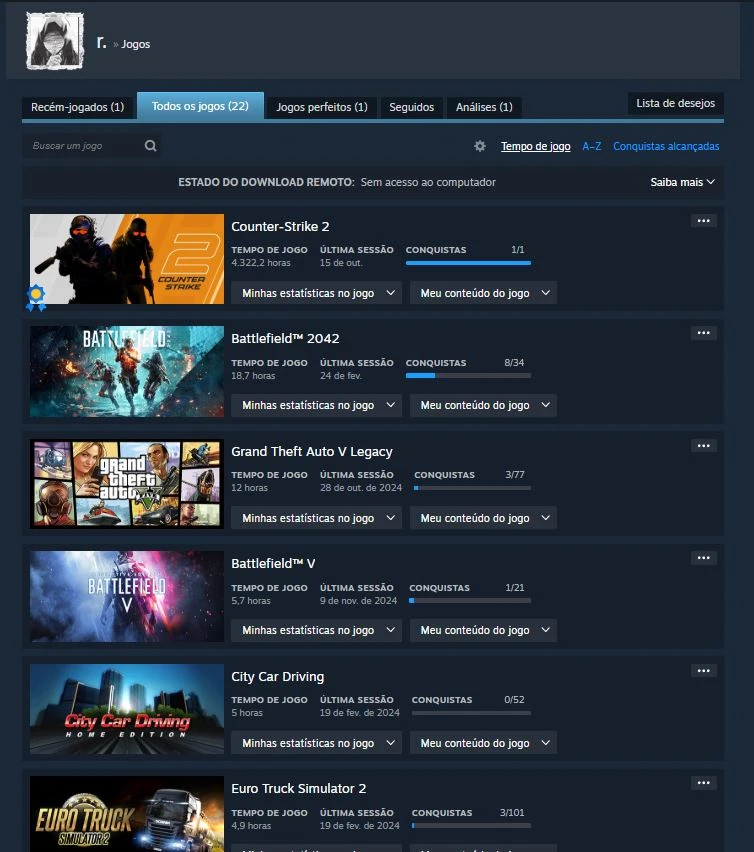The height and width of the screenshot is (852, 754).
Task: Open Counter-Strike 2 three-dots options menu
Action: coord(703,221)
